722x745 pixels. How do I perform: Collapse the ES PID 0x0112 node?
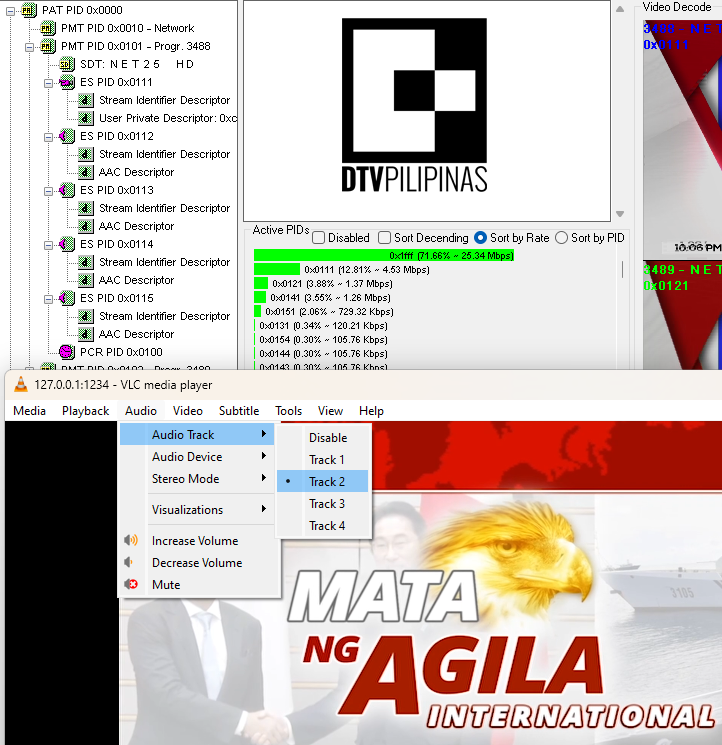(x=48, y=137)
